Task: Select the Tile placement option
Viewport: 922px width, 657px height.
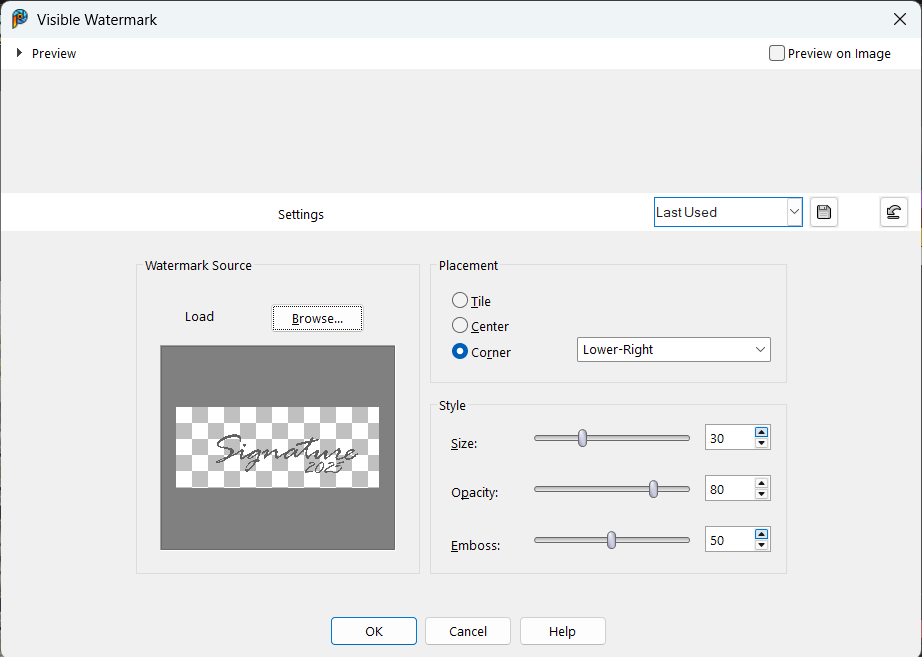Action: 460,301
